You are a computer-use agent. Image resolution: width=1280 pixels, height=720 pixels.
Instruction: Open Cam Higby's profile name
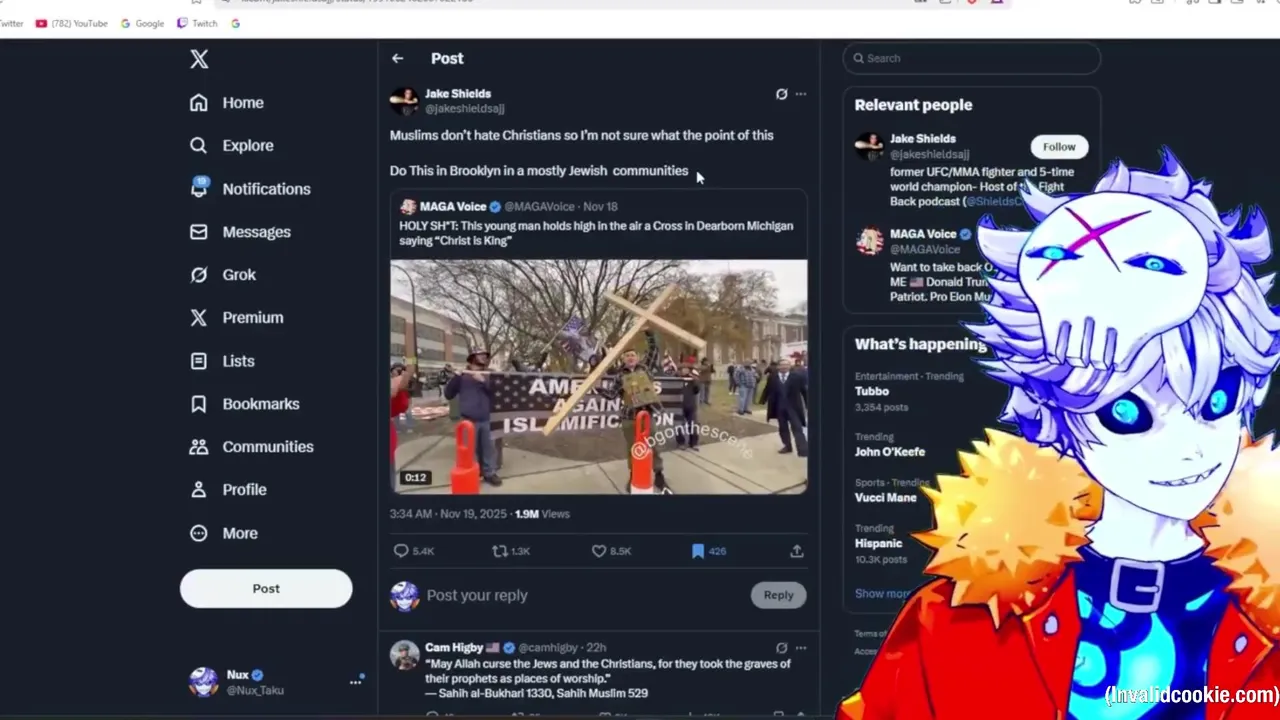(454, 648)
